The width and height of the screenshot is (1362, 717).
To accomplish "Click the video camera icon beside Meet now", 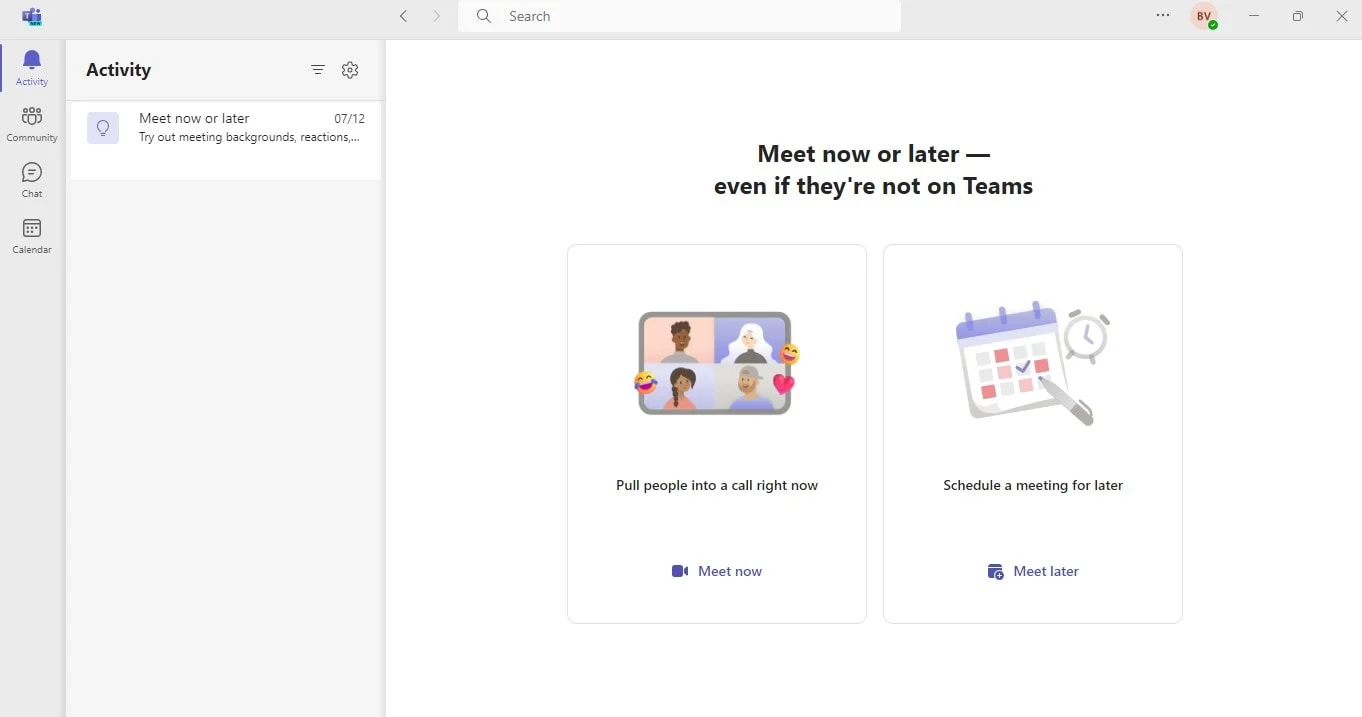I will 680,571.
